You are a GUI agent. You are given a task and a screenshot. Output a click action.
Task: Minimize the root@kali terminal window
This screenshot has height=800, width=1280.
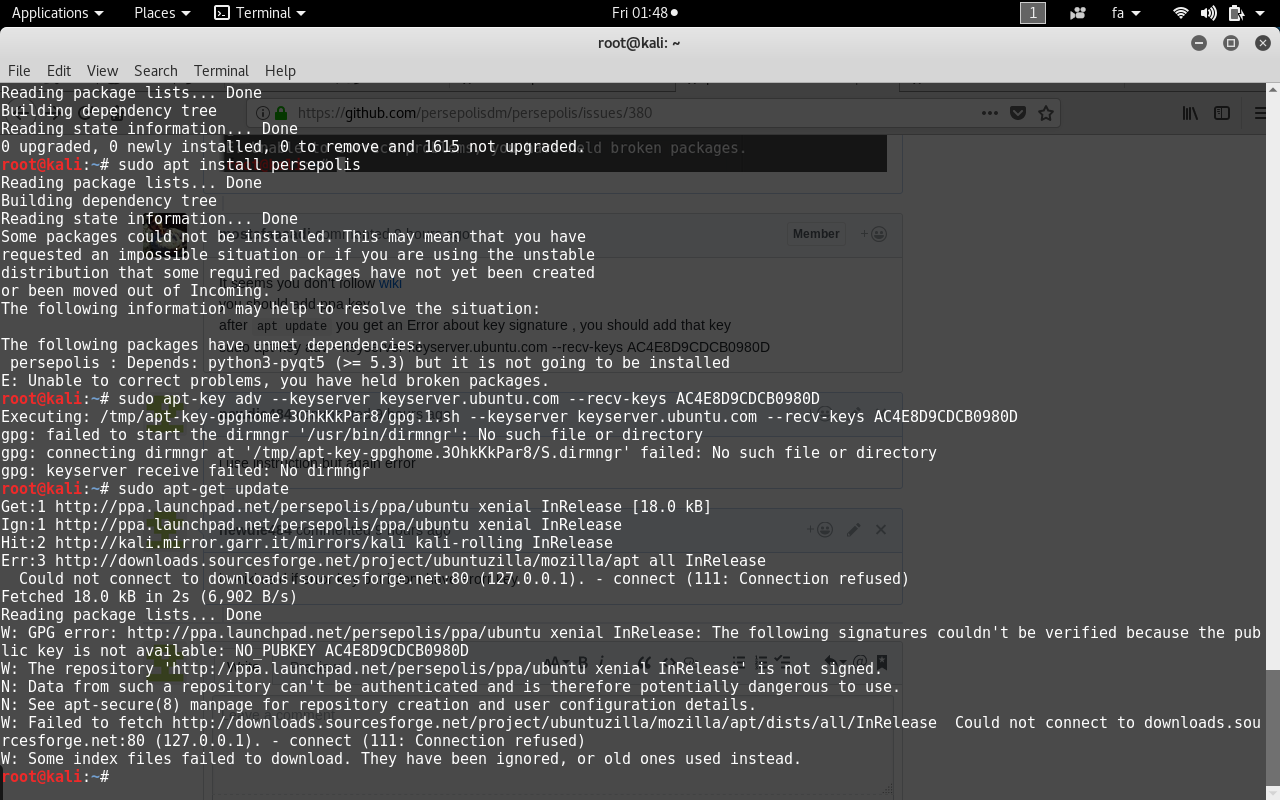1199,43
